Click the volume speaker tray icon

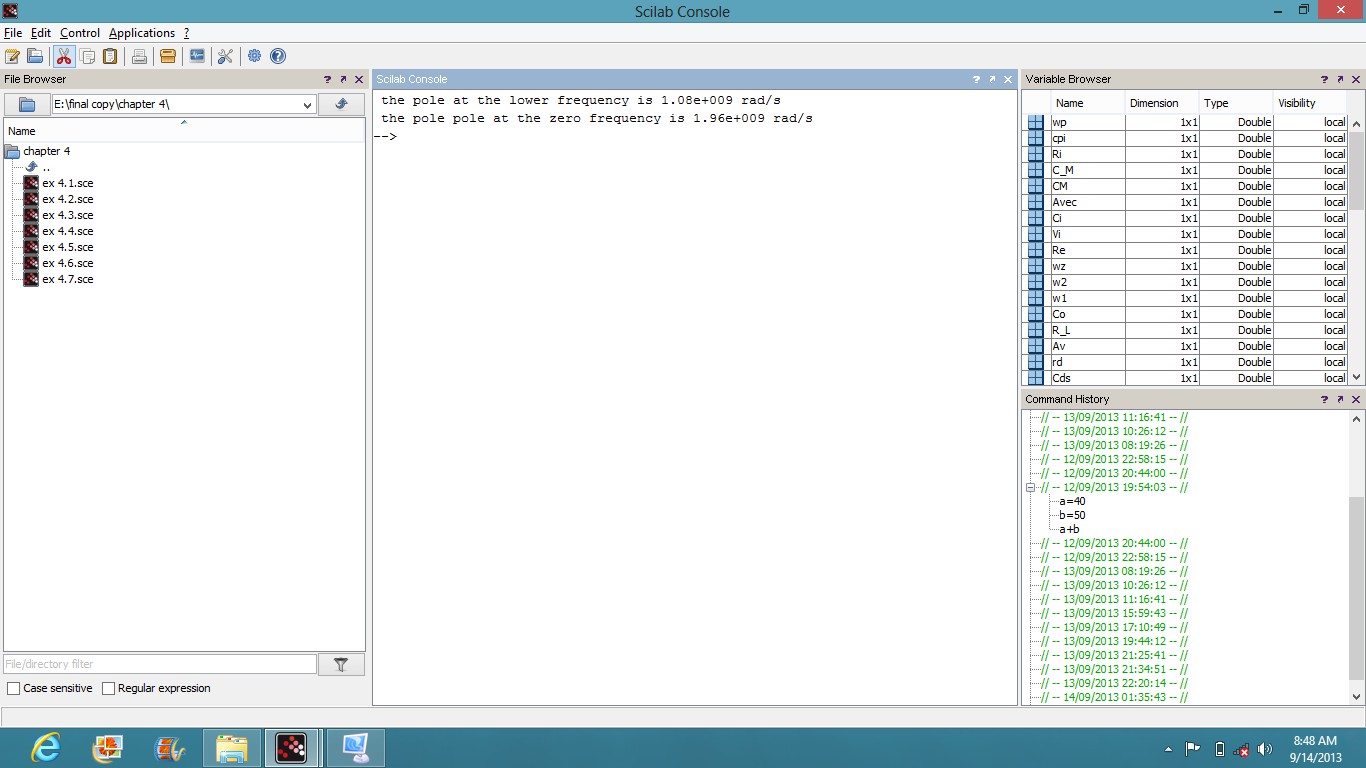(1264, 748)
